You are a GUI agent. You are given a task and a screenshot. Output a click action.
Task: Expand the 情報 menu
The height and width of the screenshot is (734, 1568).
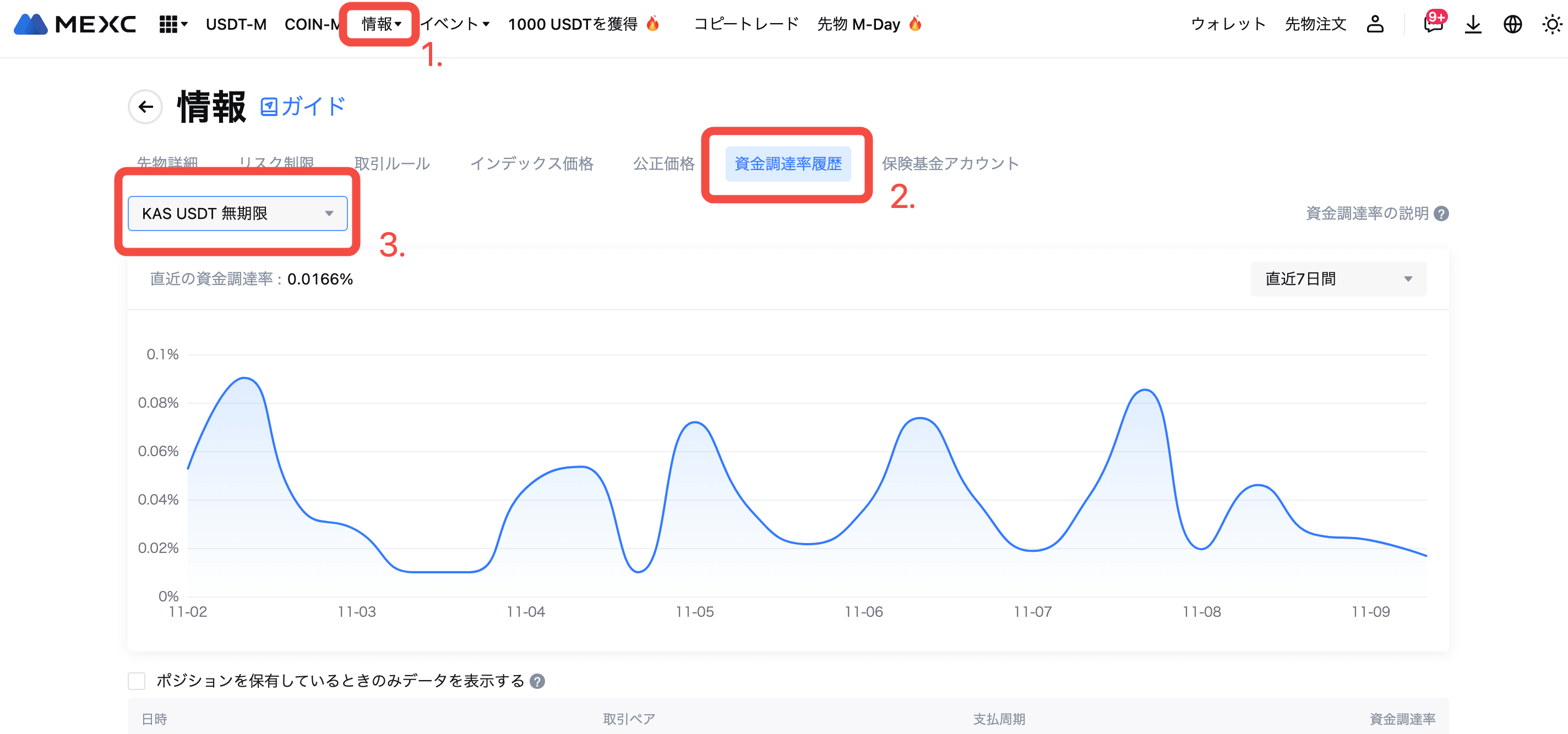(380, 24)
